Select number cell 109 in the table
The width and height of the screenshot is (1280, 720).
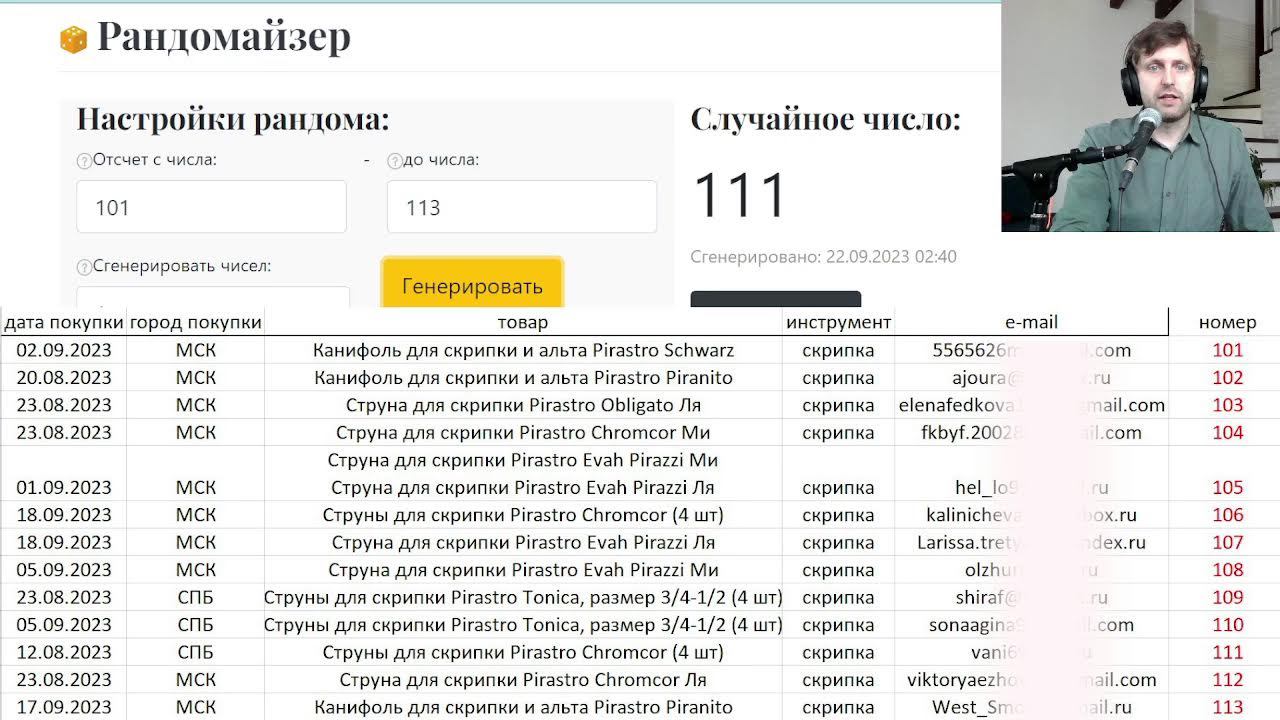(x=1227, y=598)
